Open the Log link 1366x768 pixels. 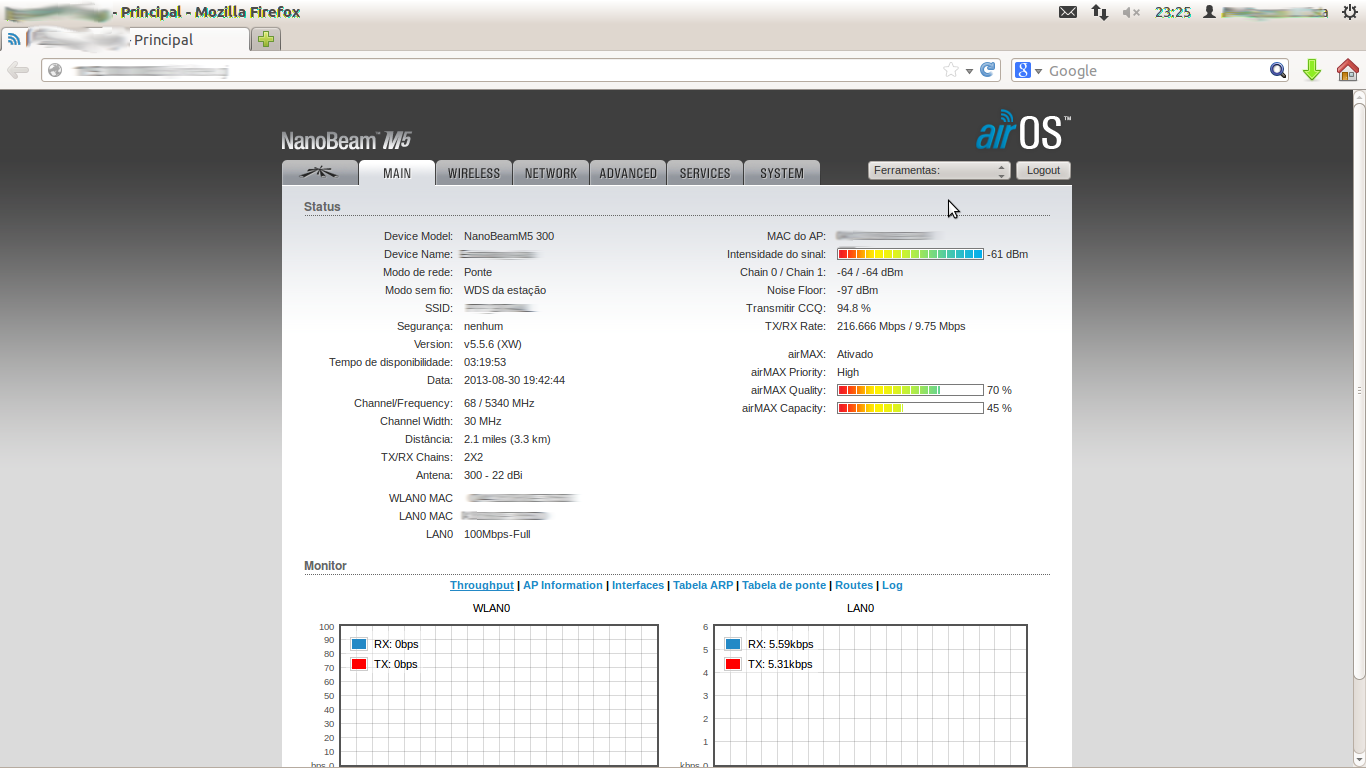[x=892, y=585]
